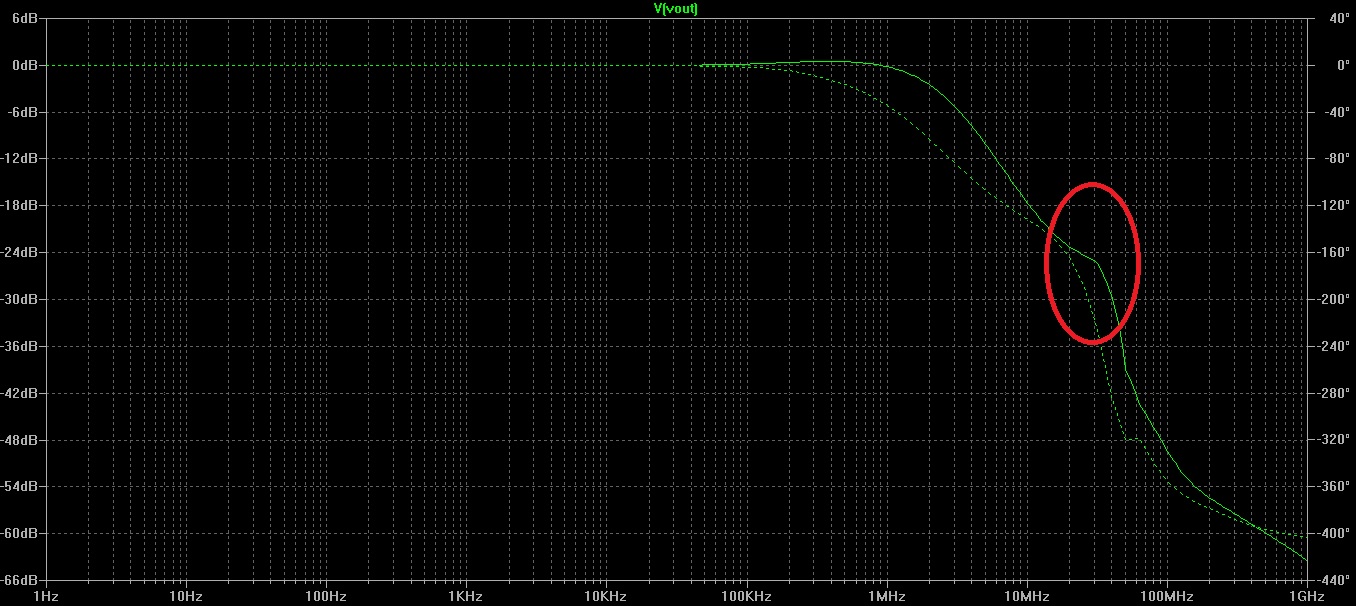Click the -360° phase axis label
1356x606 pixels.
coord(1332,486)
